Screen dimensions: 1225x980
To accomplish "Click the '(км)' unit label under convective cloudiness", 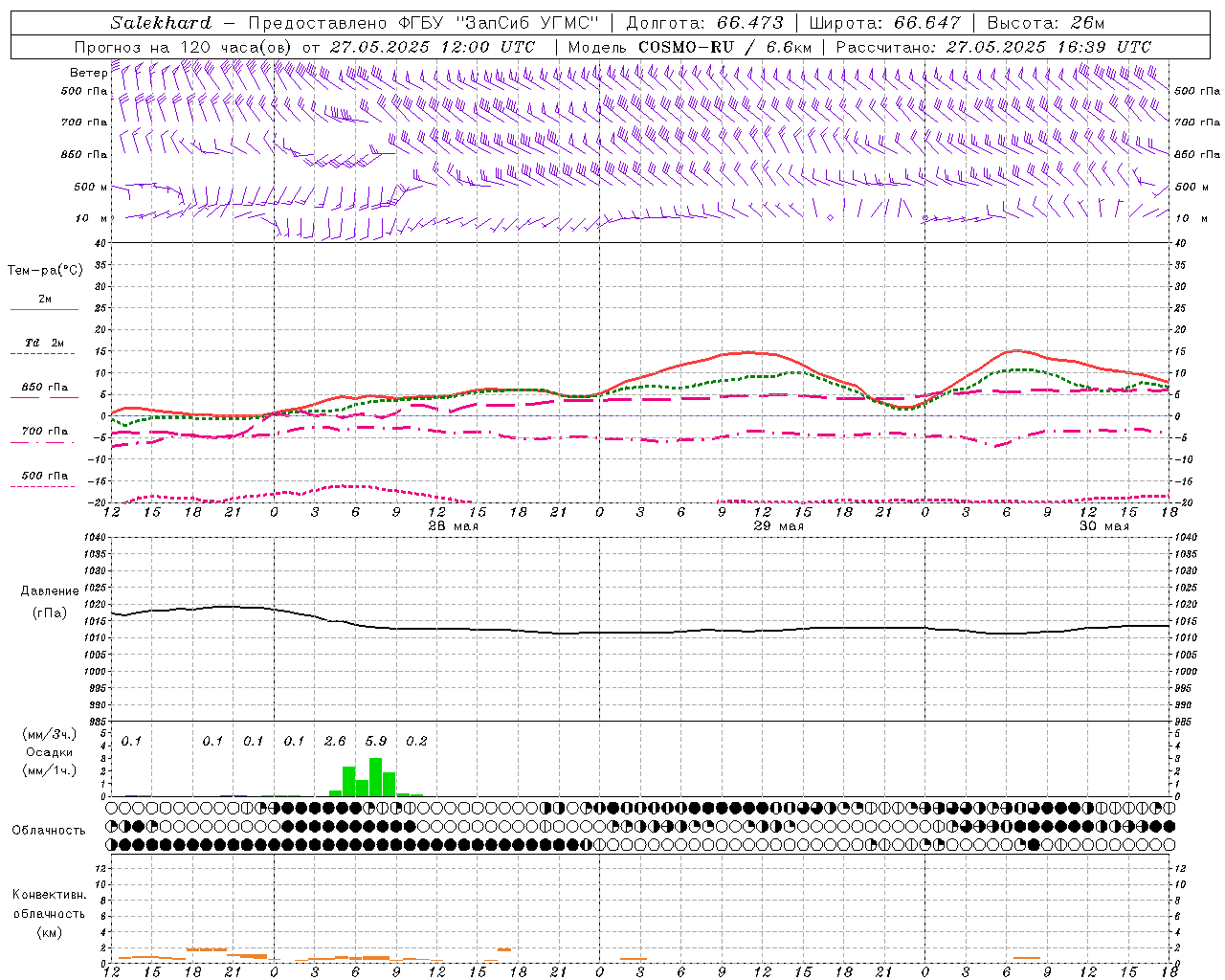I will (x=49, y=932).
